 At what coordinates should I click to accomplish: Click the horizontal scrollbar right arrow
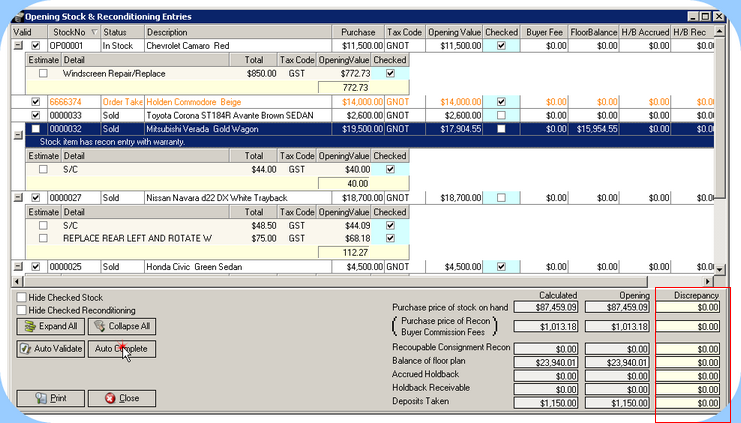pyautogui.click(x=709, y=281)
